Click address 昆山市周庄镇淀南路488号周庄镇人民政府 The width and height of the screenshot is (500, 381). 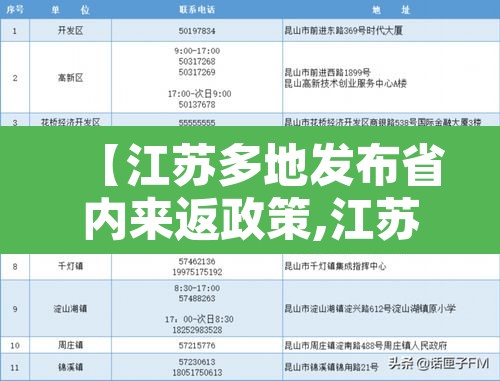tap(366, 345)
